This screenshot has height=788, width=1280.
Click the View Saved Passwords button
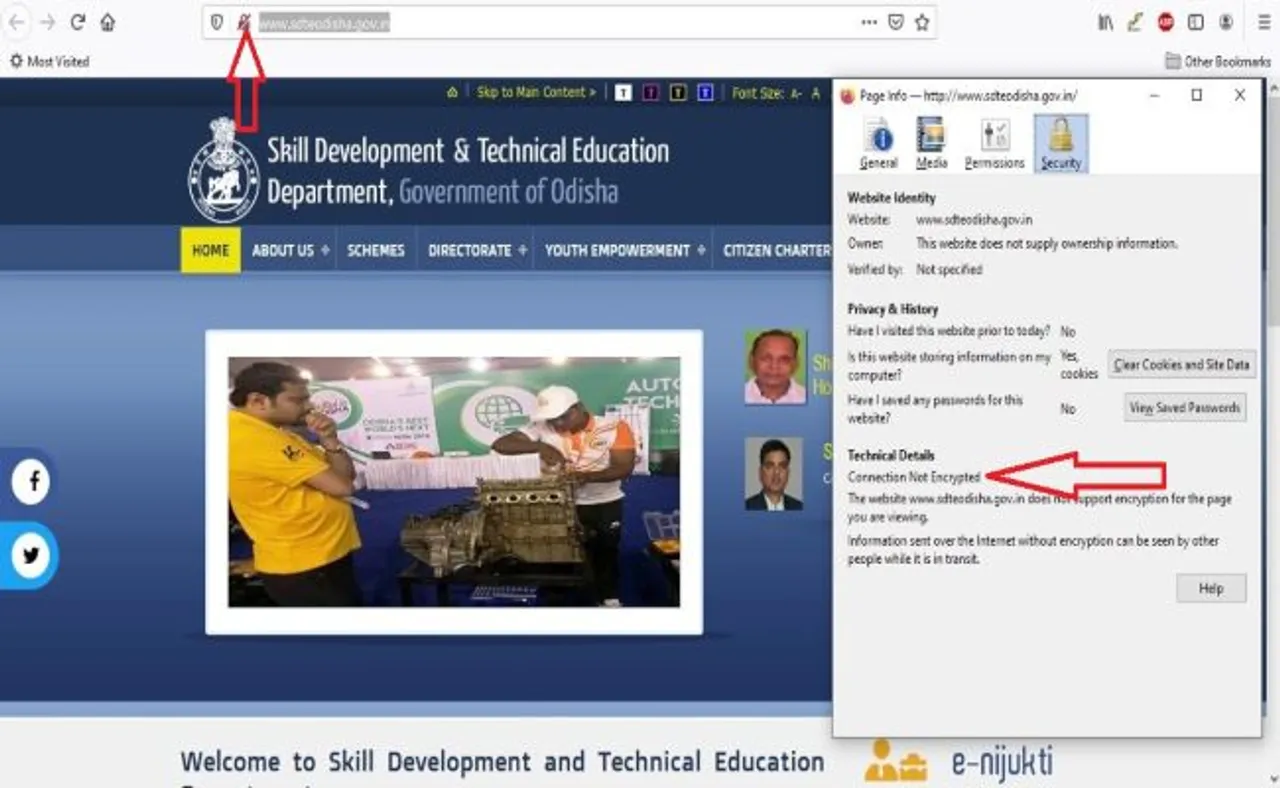[1184, 408]
